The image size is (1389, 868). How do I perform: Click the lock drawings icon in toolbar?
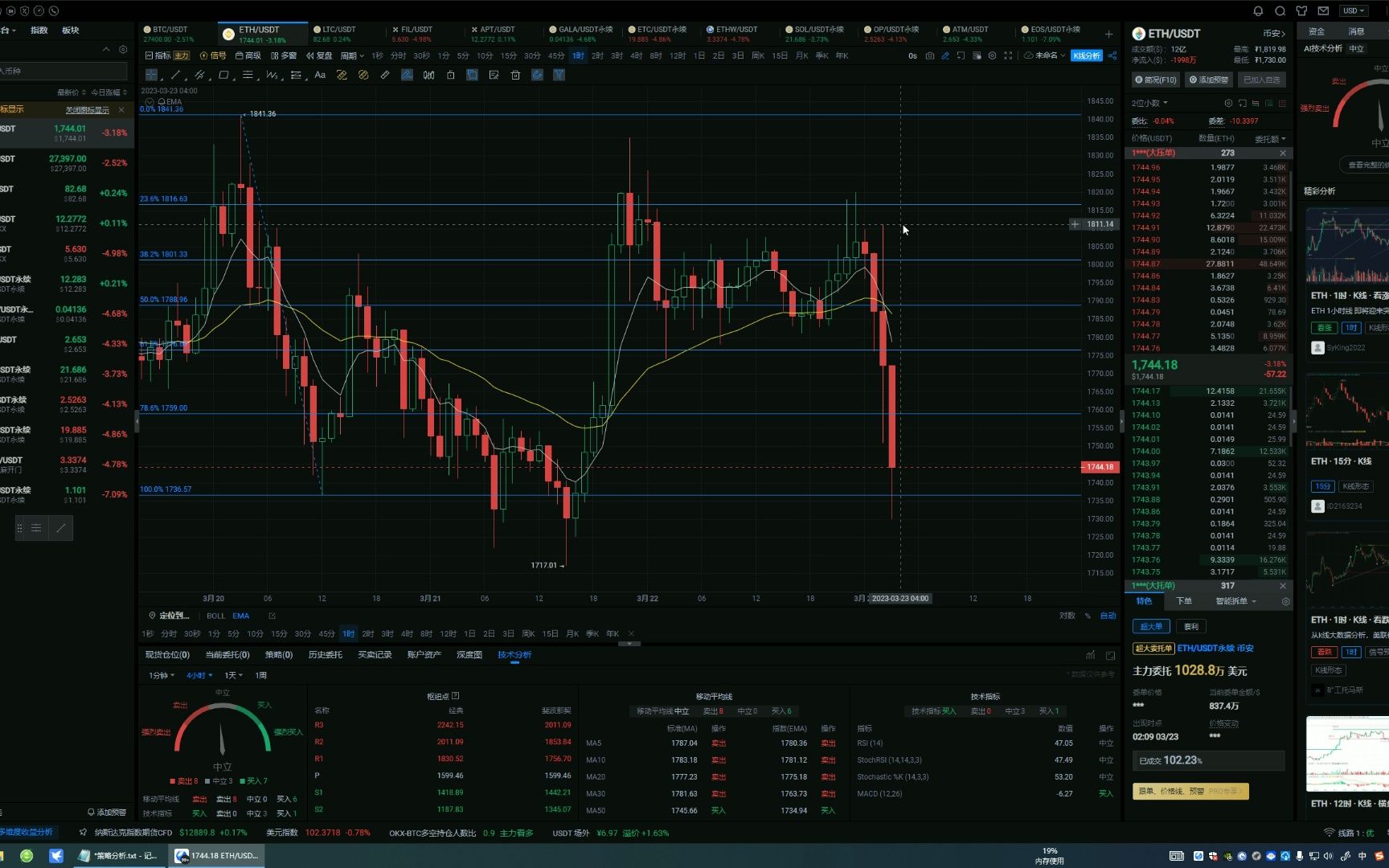pyautogui.click(x=450, y=75)
